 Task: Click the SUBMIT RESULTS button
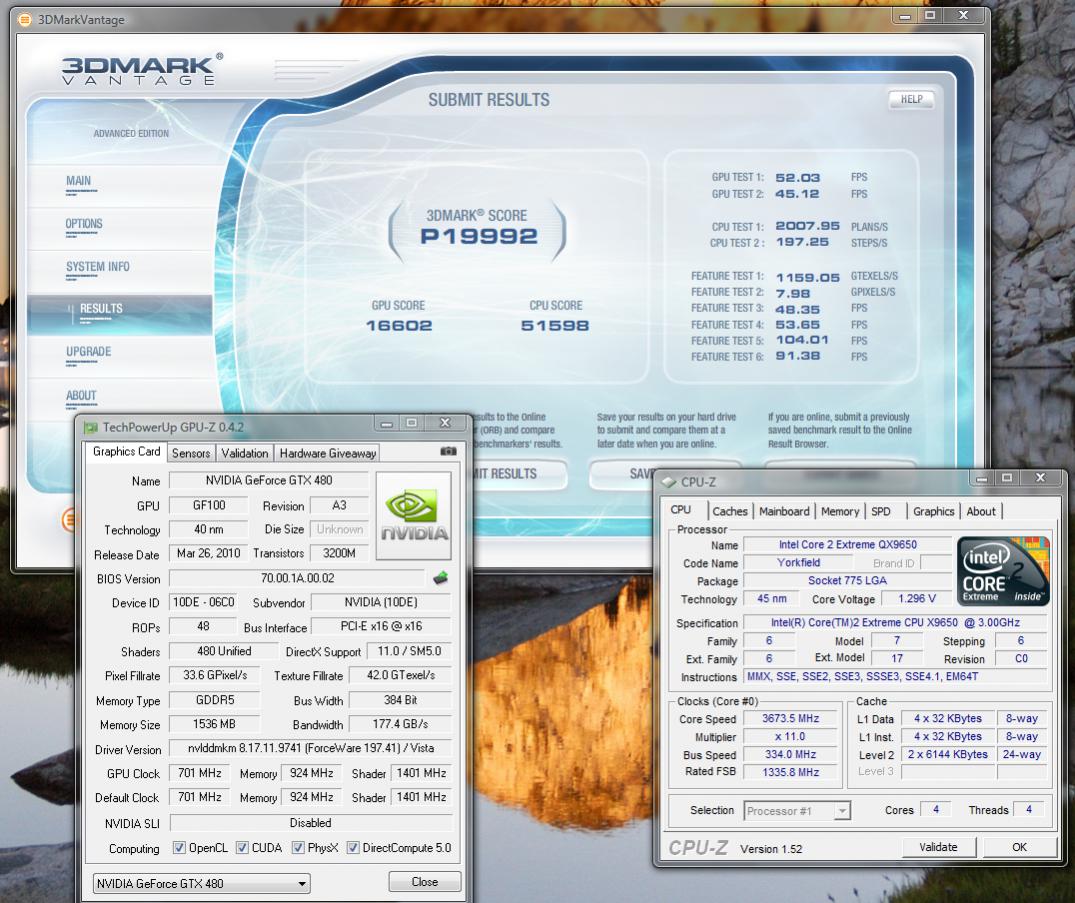coord(518,474)
